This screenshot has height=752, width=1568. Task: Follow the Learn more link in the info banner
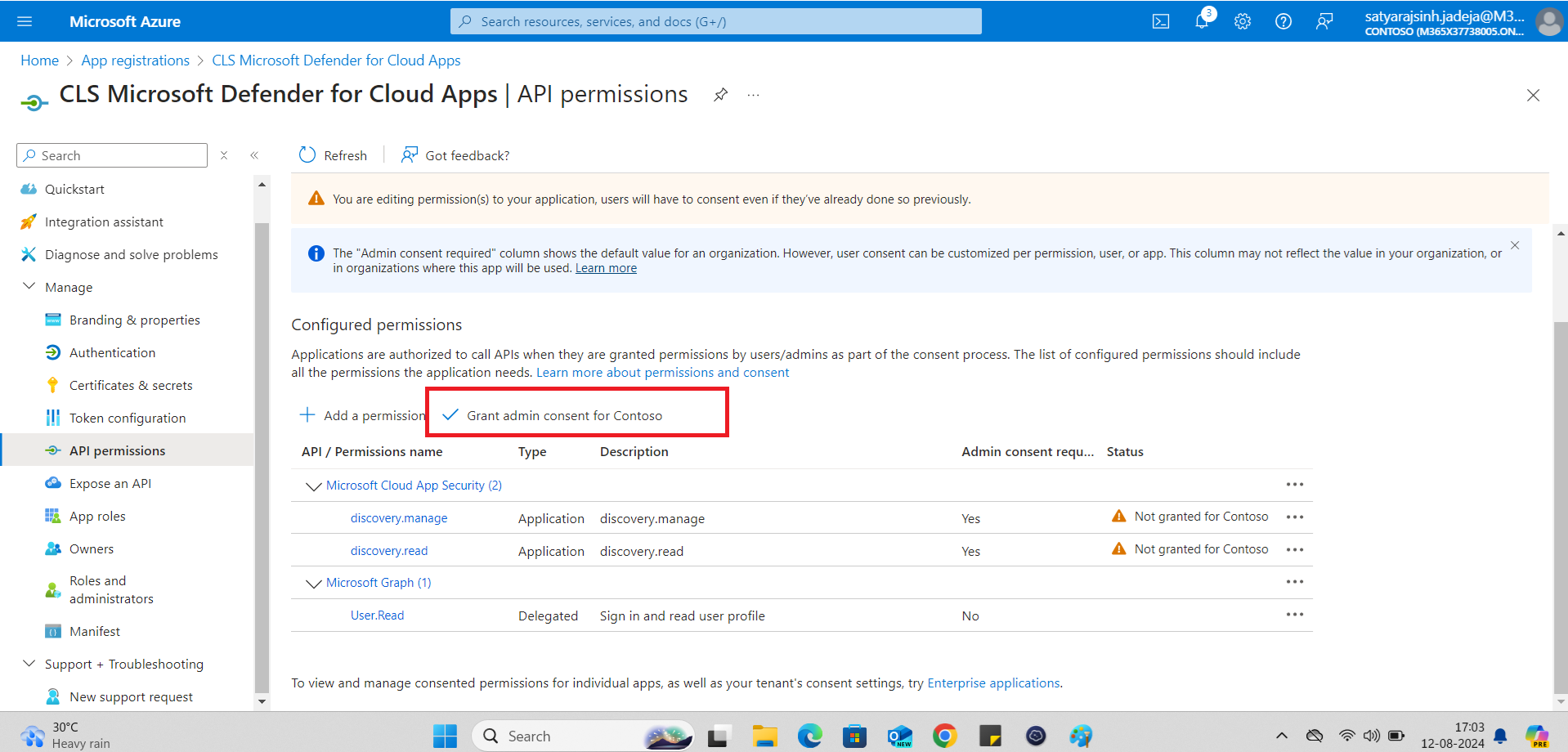pyautogui.click(x=606, y=268)
